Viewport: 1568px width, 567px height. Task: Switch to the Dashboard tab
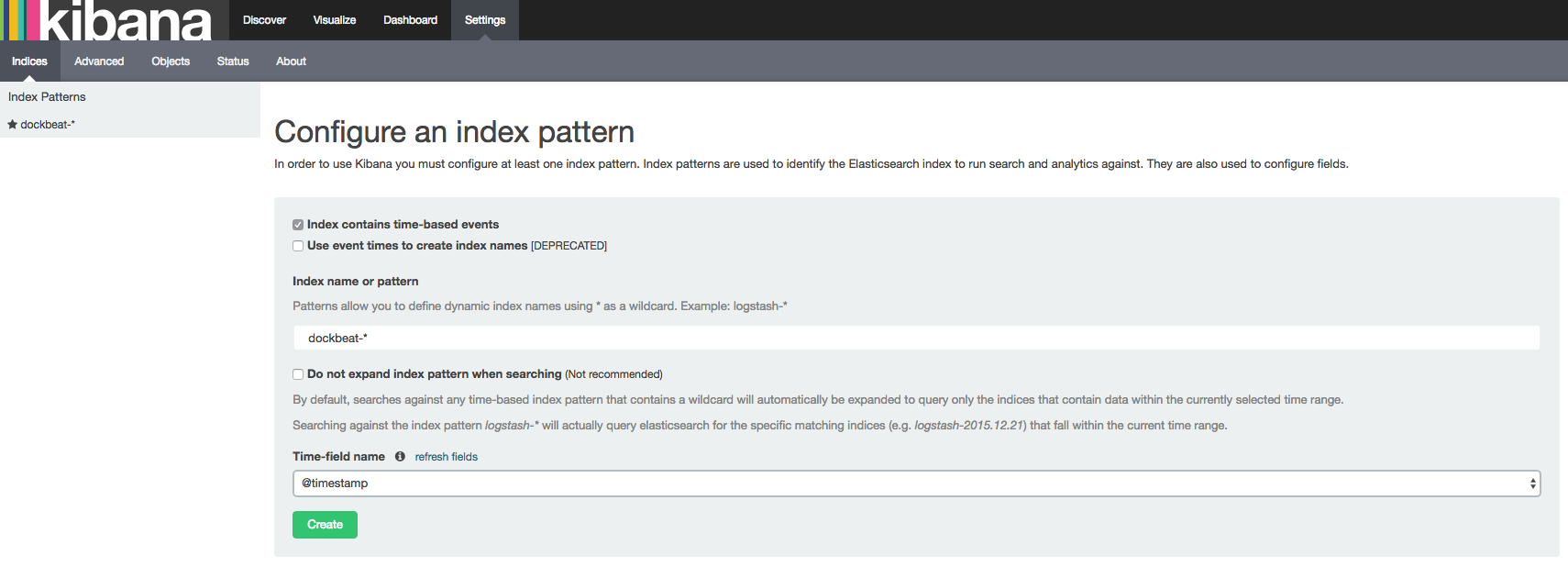click(x=410, y=20)
